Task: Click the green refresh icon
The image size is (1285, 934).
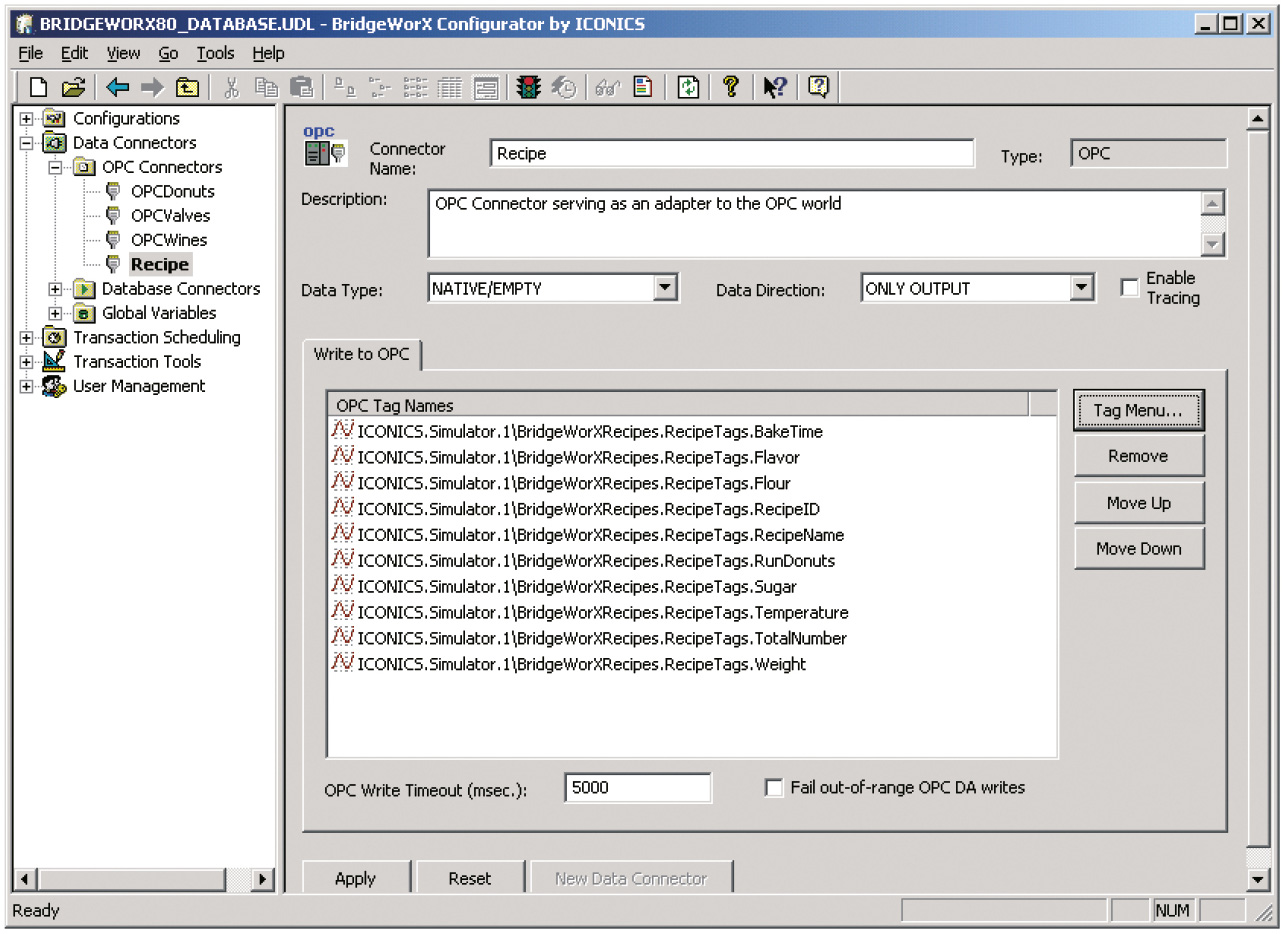Action: coord(688,87)
